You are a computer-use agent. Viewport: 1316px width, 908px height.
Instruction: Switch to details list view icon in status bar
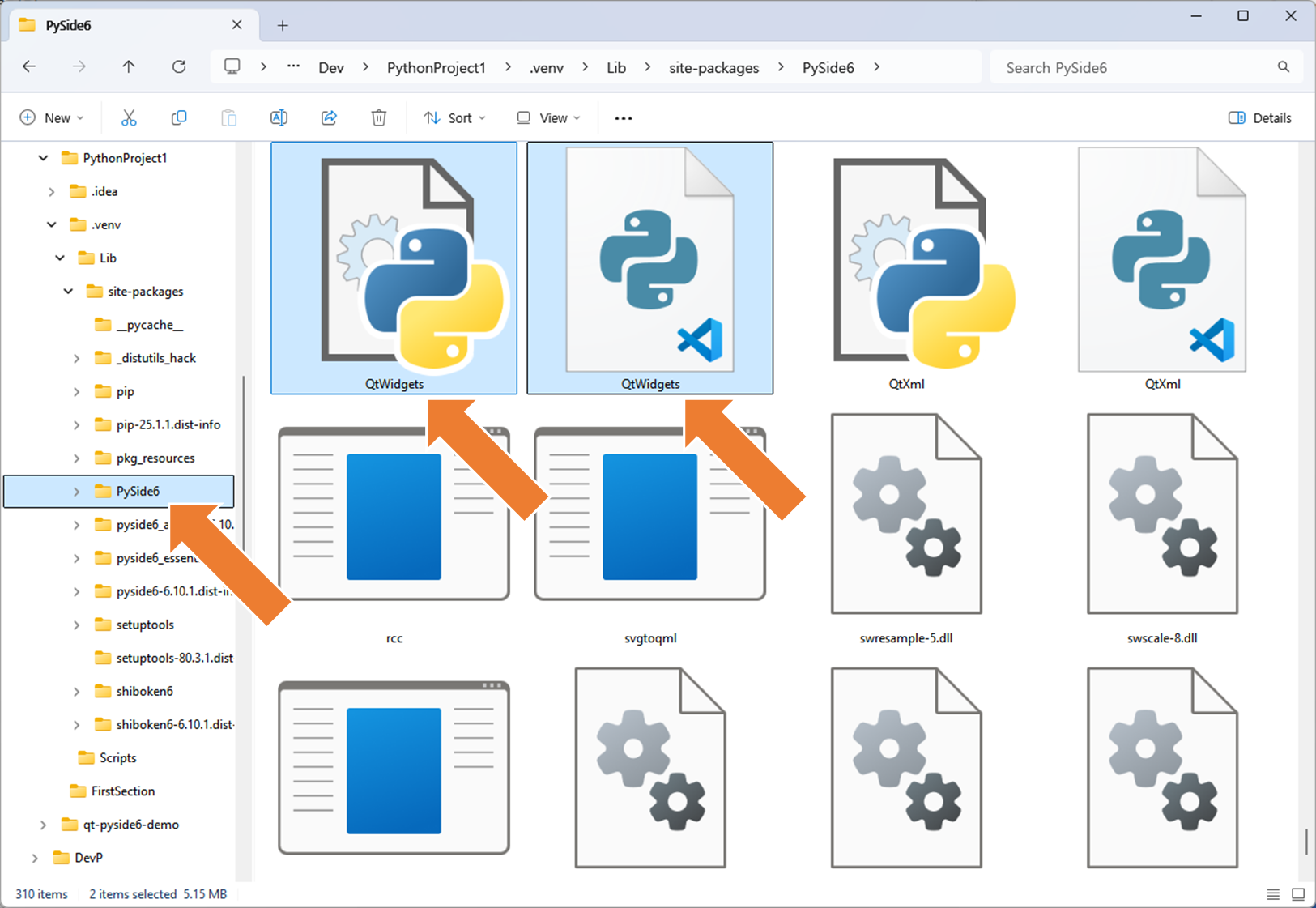(x=1273, y=894)
